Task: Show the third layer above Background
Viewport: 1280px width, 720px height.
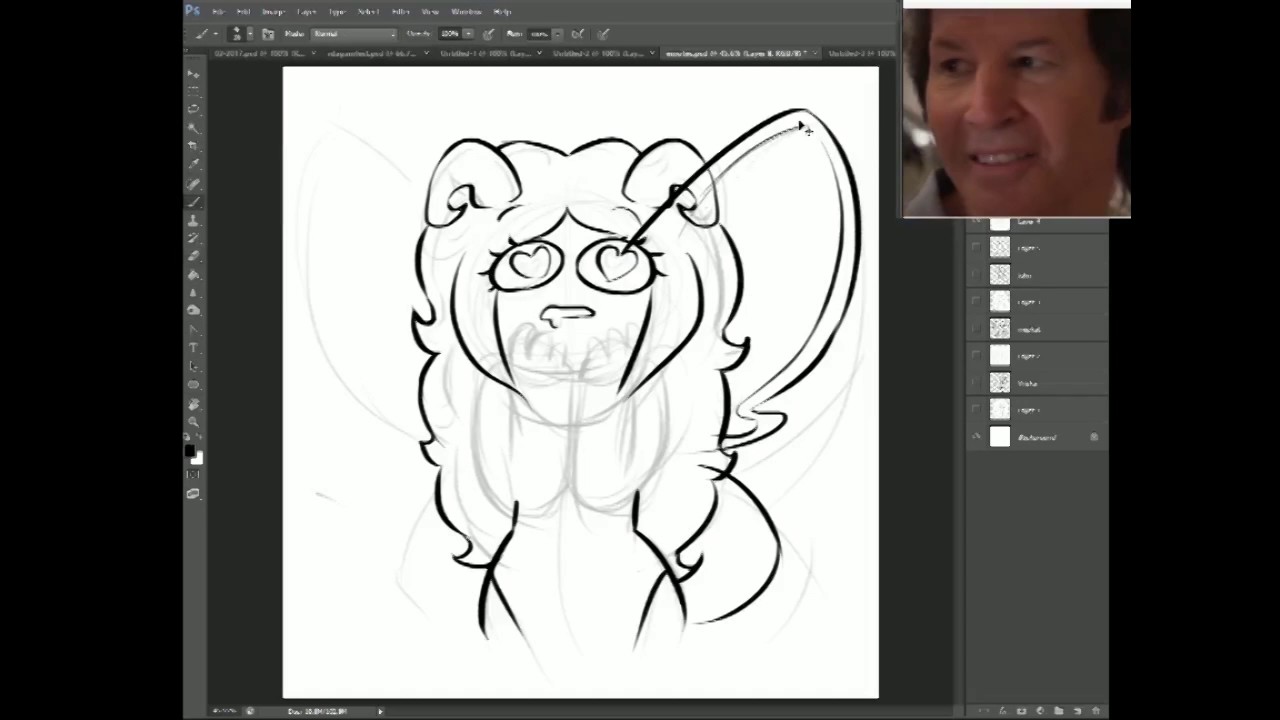Action: tap(977, 355)
